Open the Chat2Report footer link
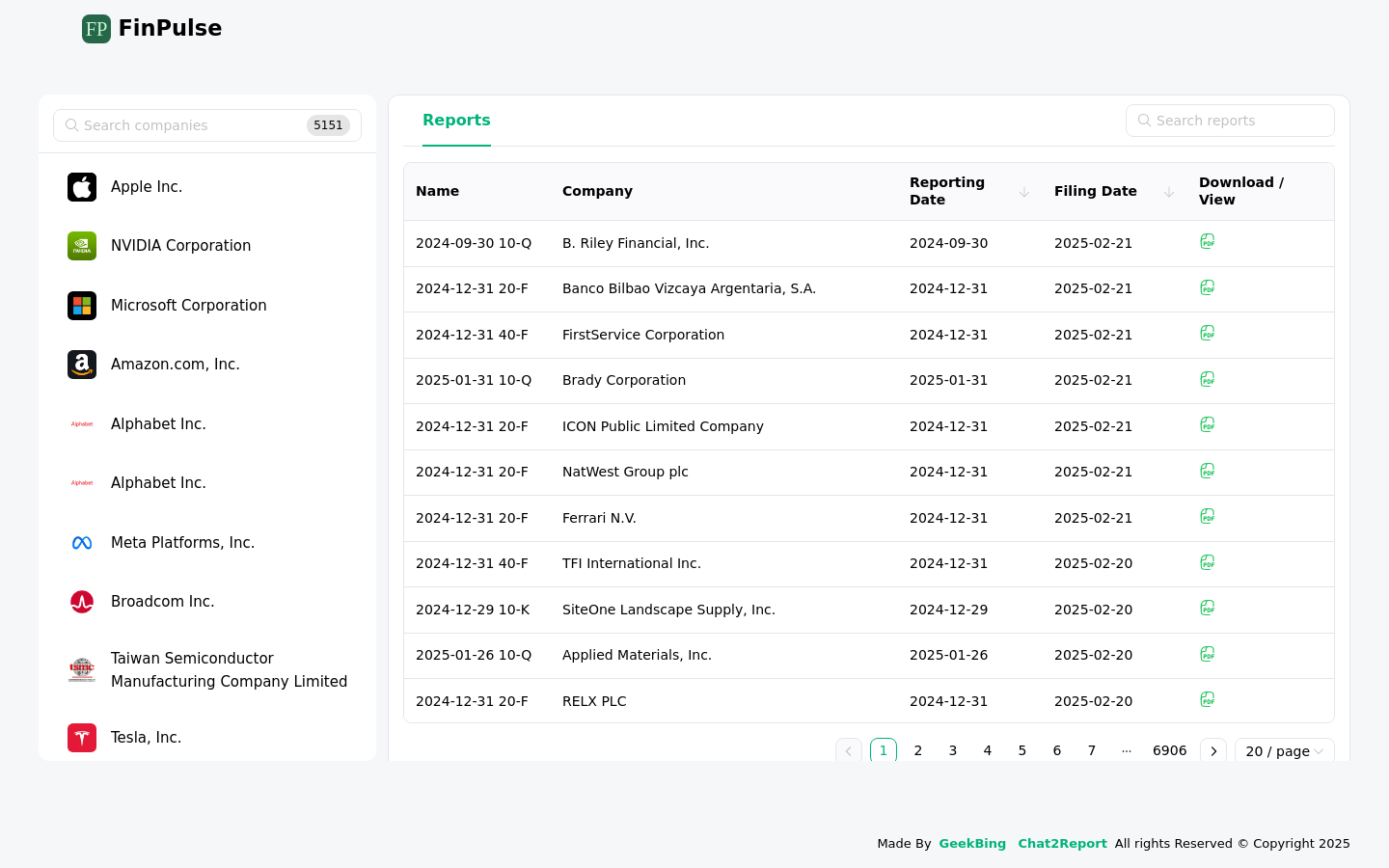1389x868 pixels. 1062,843
